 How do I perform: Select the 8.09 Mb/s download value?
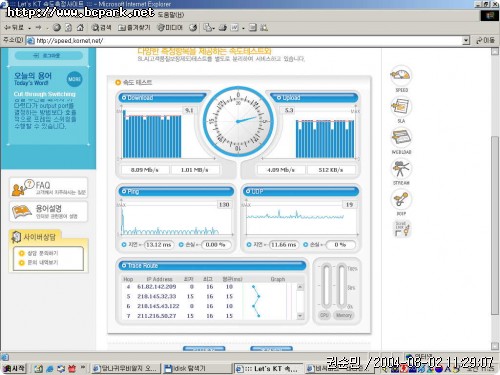145,170
